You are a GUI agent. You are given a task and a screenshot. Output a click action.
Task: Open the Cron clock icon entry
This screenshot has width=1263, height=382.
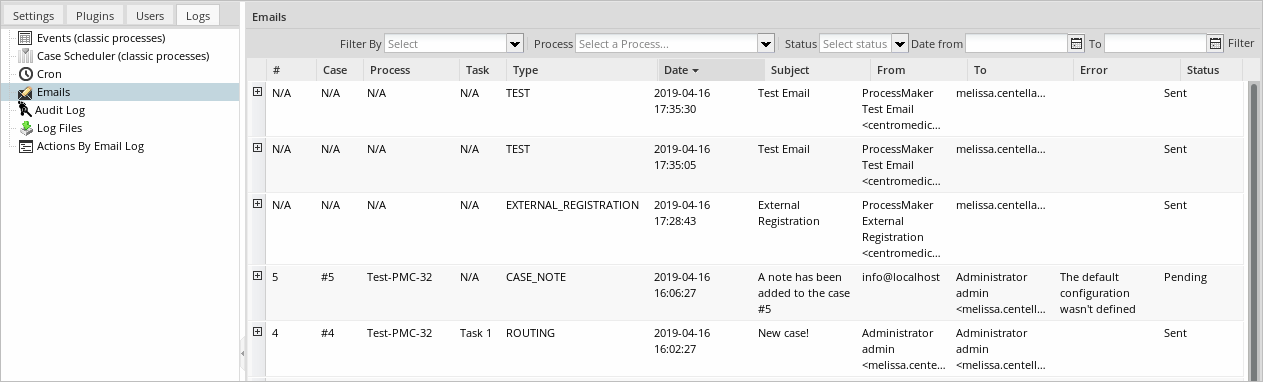(x=26, y=74)
